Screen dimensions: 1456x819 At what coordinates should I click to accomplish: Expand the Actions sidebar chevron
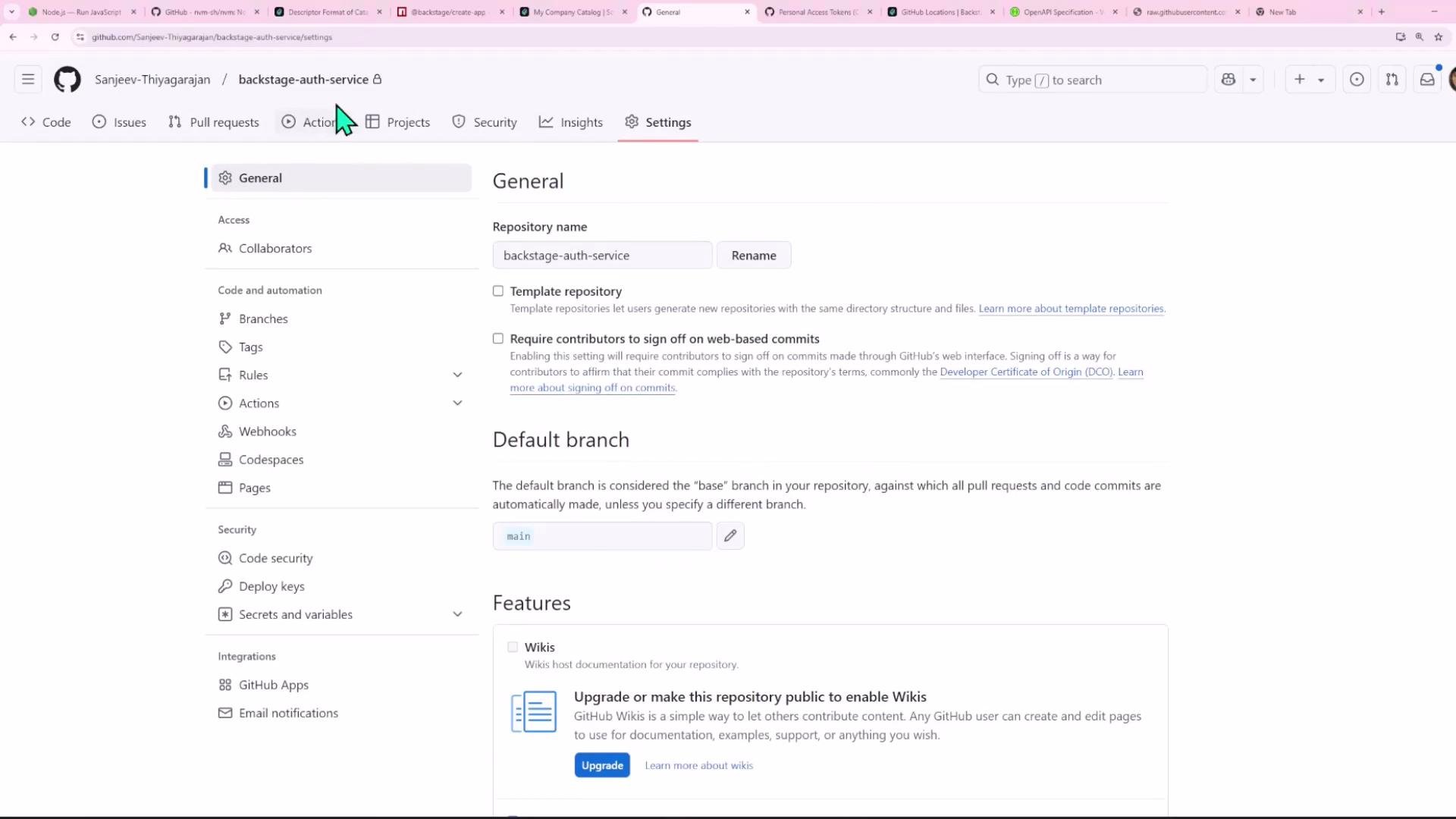[457, 403]
